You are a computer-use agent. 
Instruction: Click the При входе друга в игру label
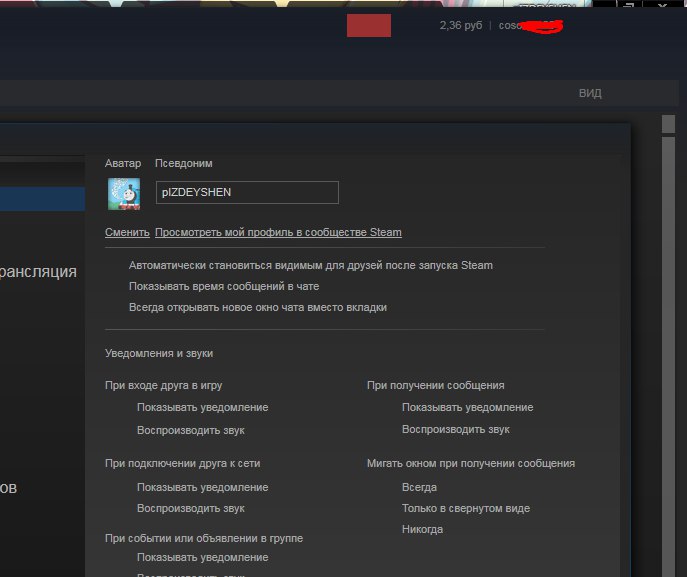(x=163, y=386)
